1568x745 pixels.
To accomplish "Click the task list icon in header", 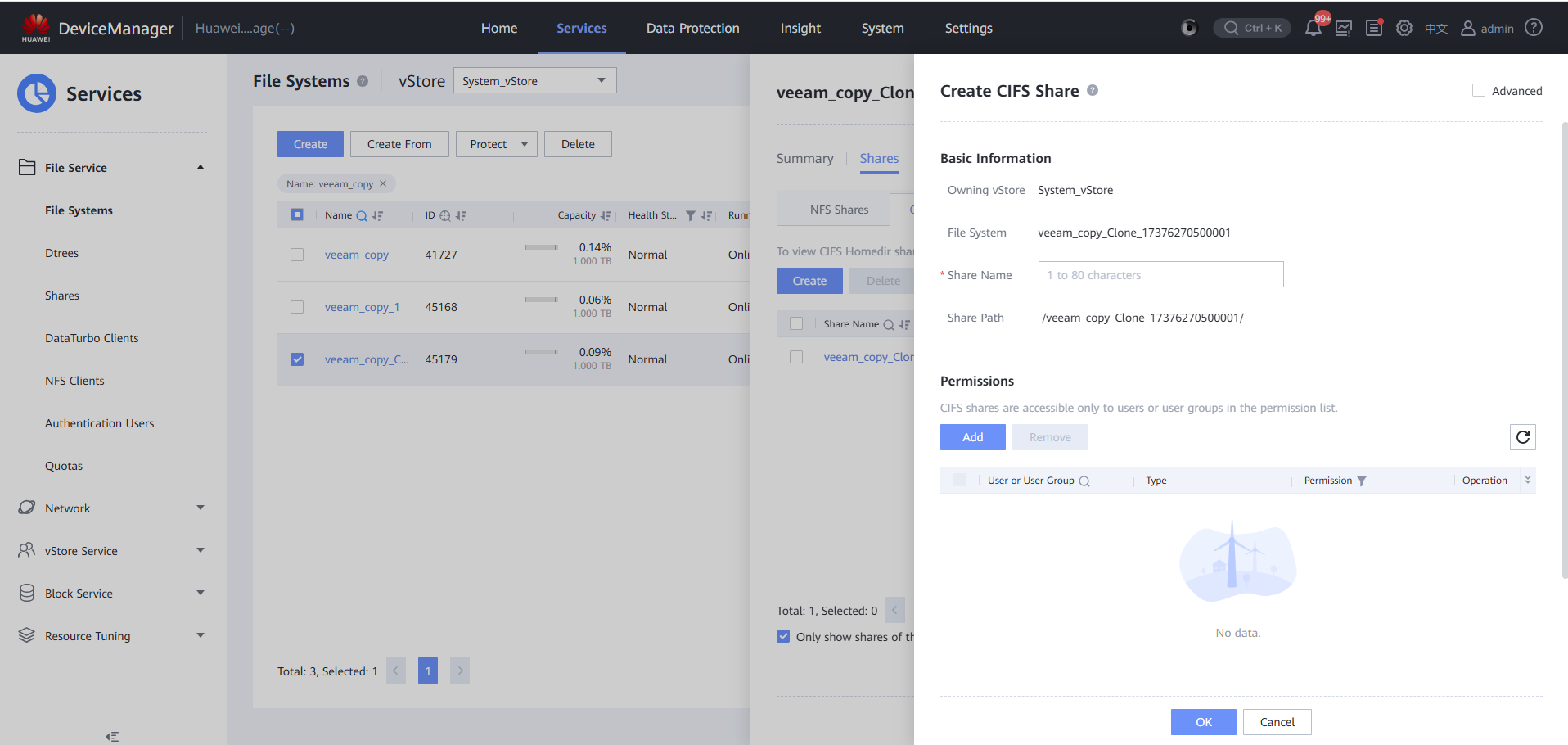I will click(1374, 28).
